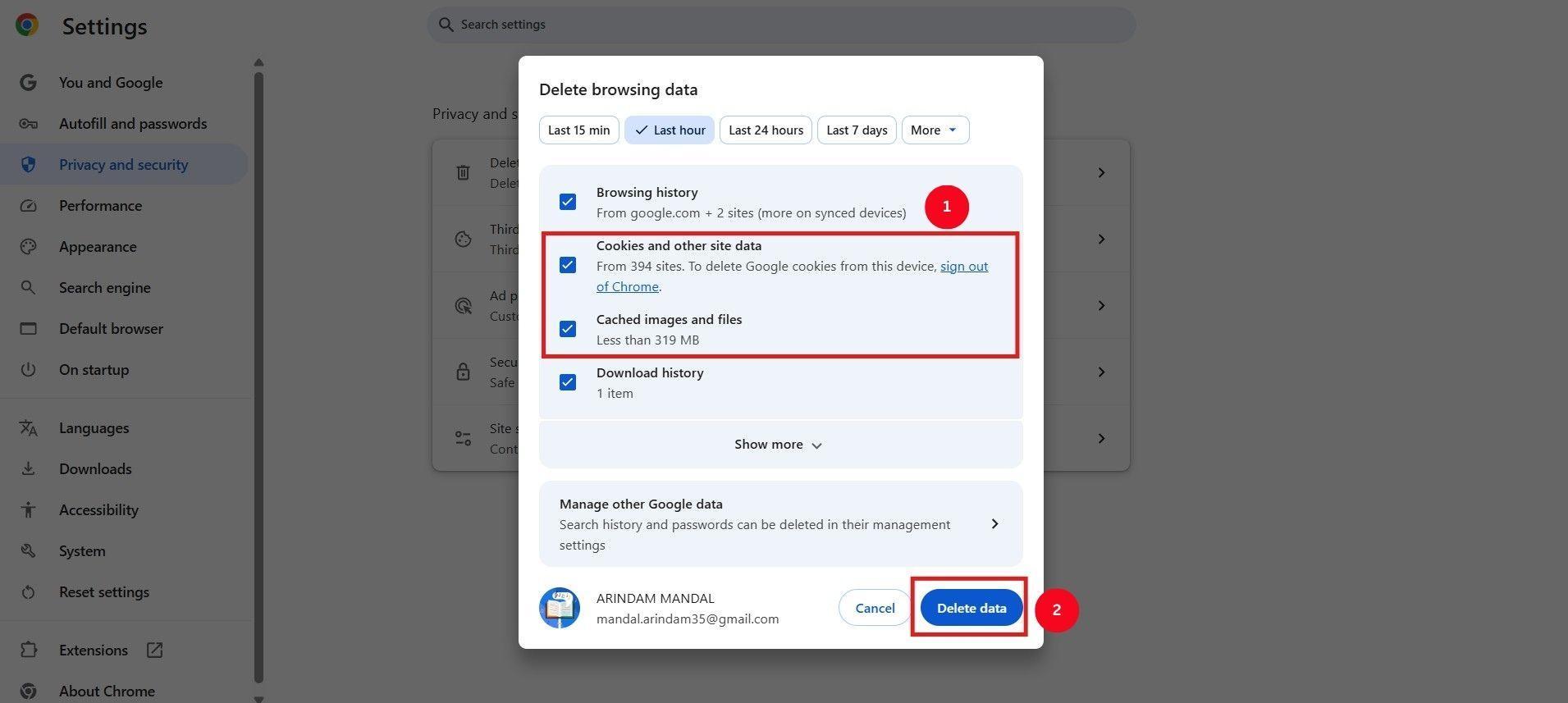Open the Delete browsing data row chevron
This screenshot has width=1568, height=703.
[x=1101, y=172]
